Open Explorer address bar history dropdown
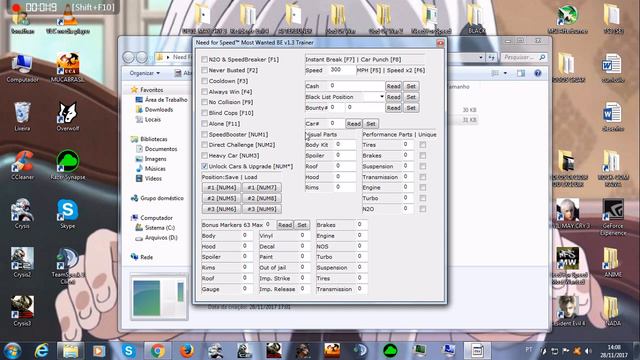 click(x=481, y=58)
